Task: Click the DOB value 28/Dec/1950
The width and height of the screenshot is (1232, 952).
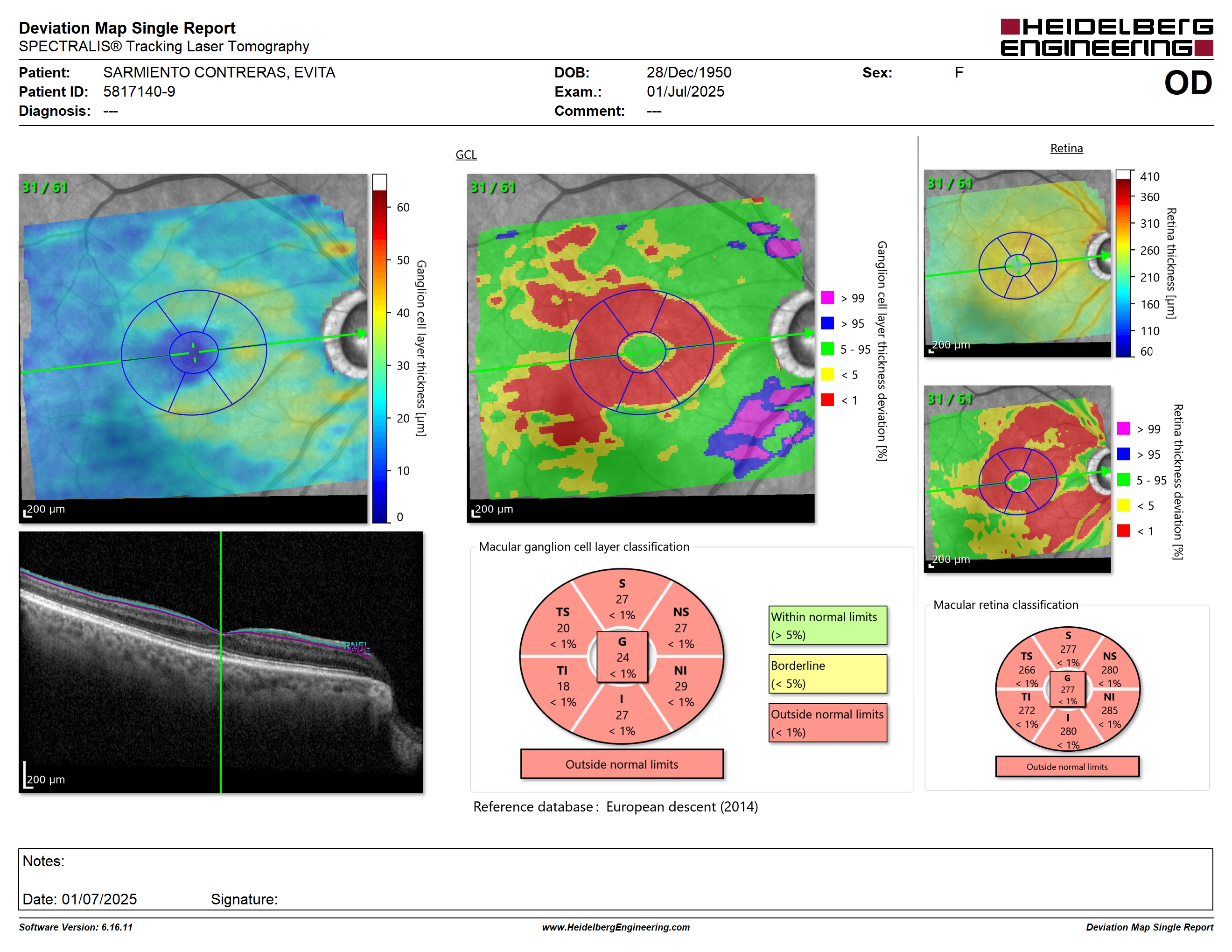Action: [x=689, y=72]
